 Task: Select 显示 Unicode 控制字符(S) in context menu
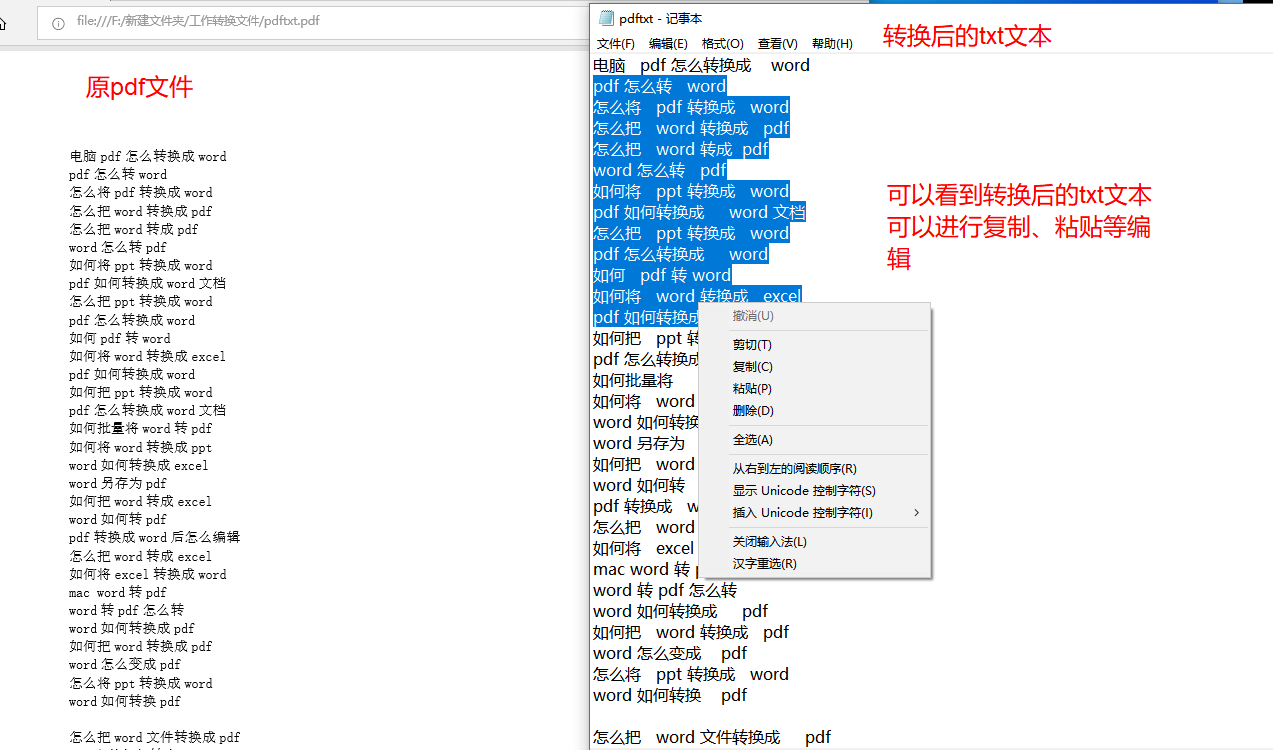815,491
